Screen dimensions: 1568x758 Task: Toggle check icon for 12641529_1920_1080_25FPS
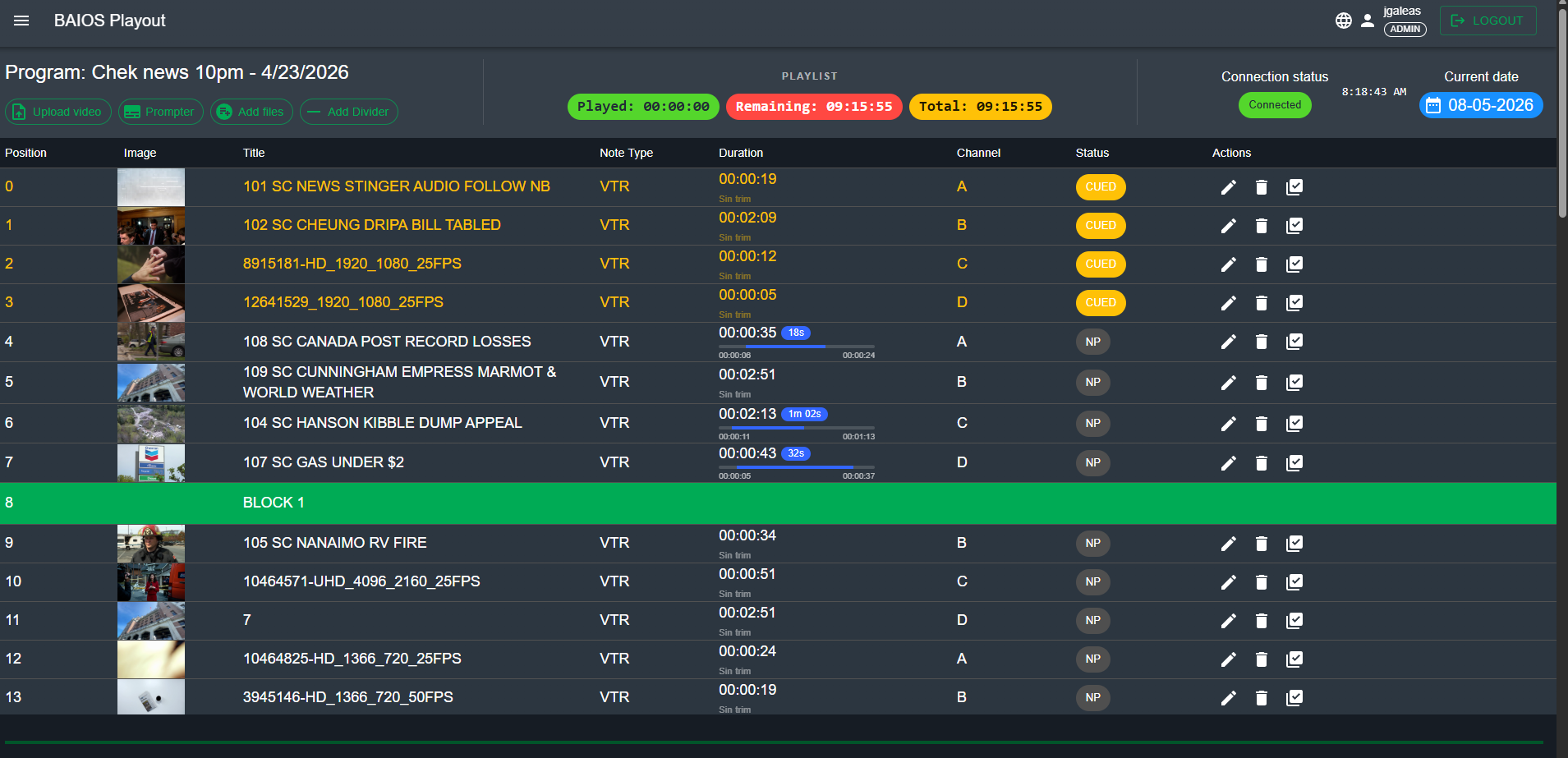(1294, 303)
